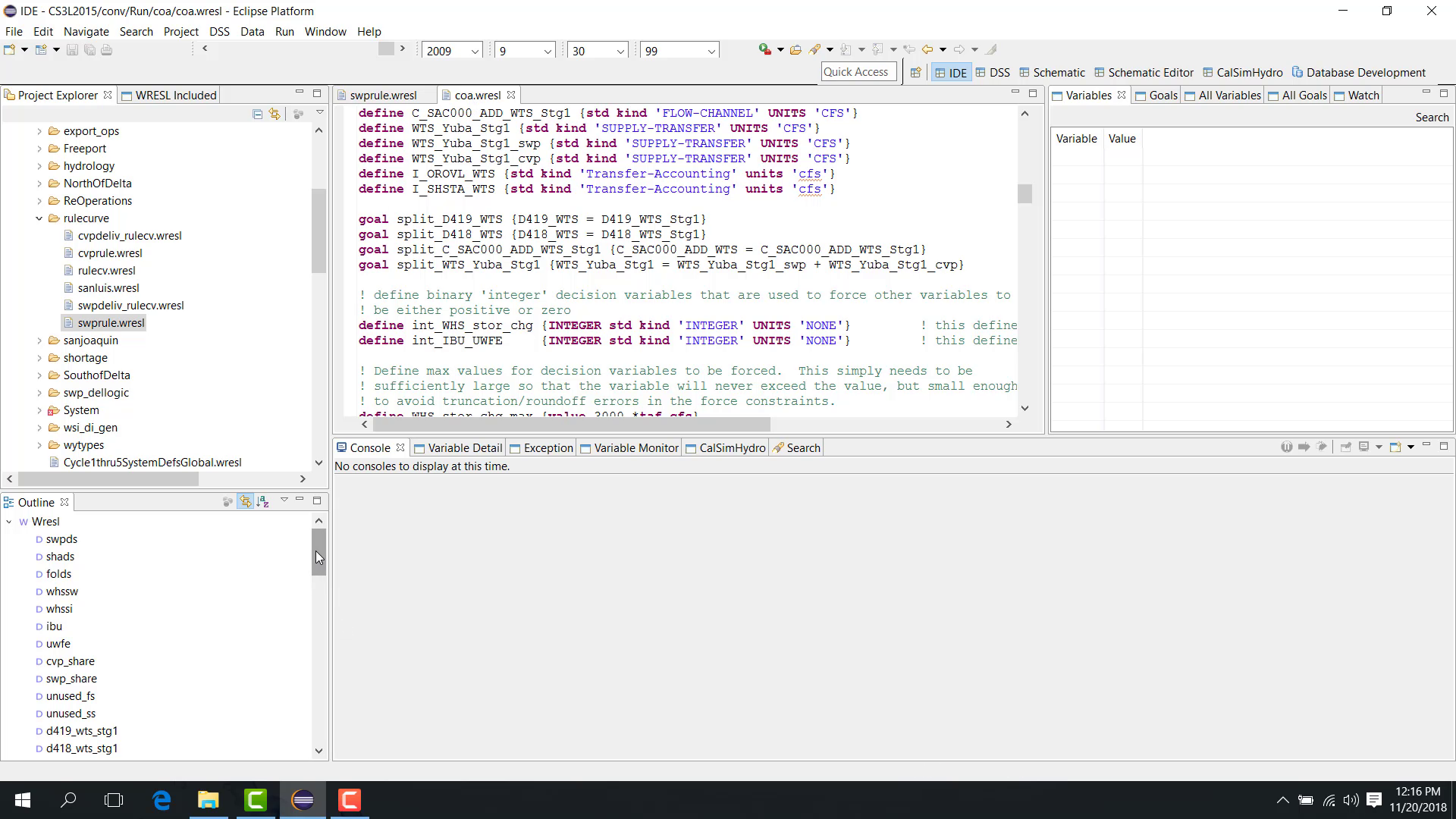Expand the hydrology folder

coord(39,166)
